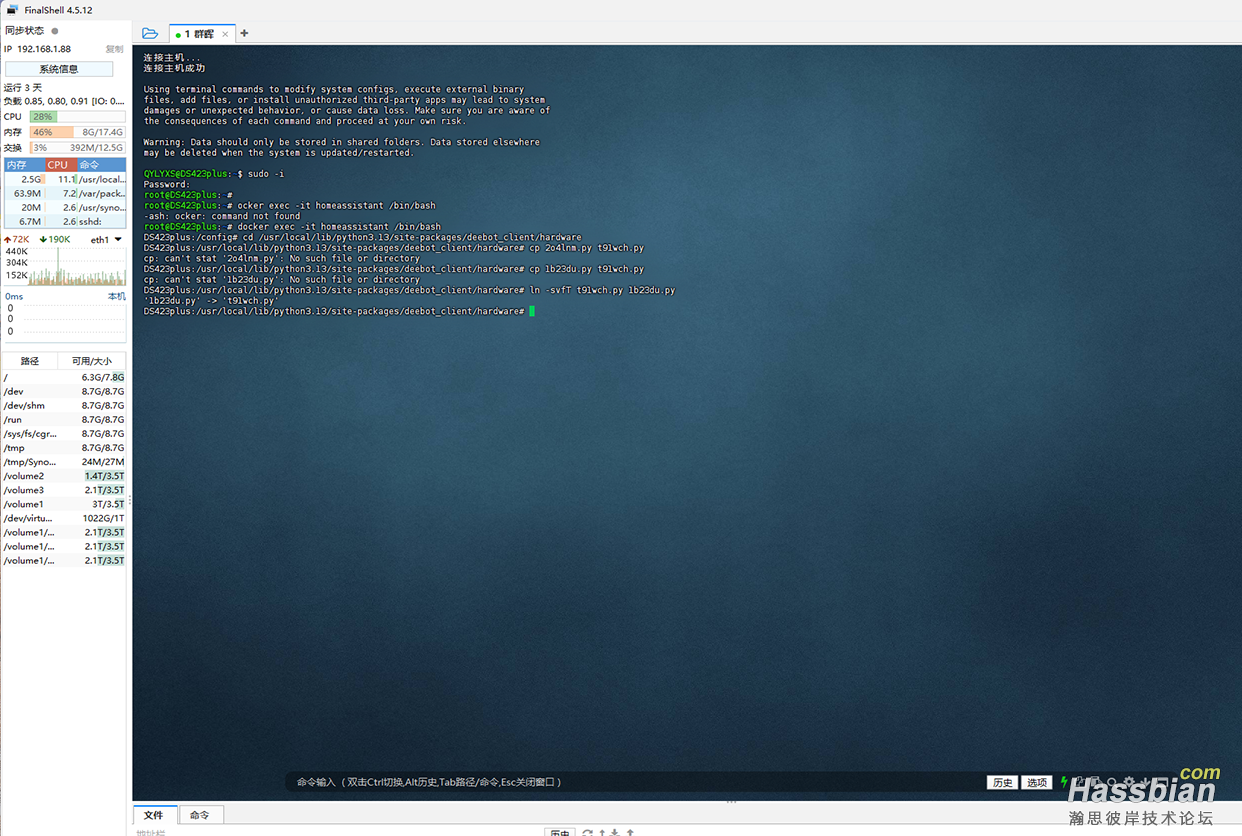Click the sync status indicator dot

(55, 31)
